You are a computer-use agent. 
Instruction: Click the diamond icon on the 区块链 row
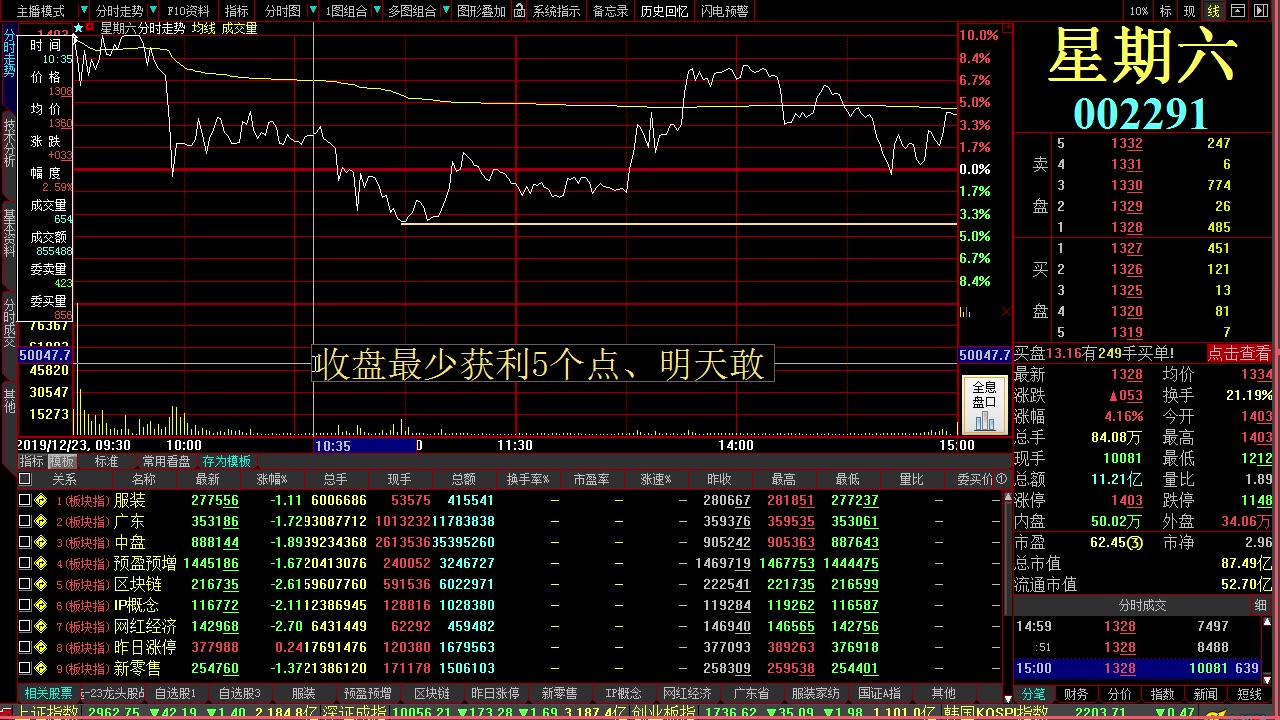(41, 584)
